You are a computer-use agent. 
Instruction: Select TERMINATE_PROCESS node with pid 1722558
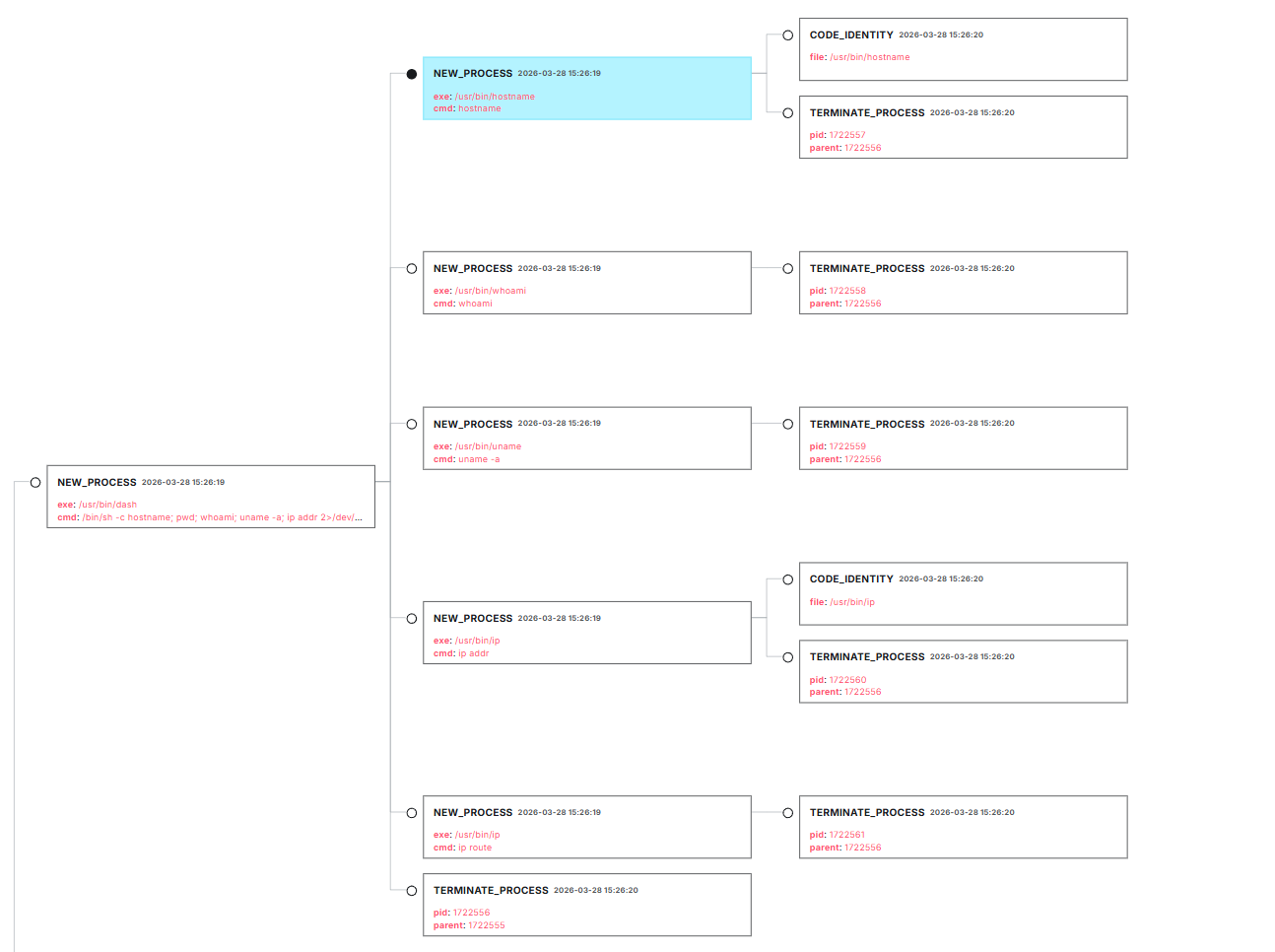point(963,282)
